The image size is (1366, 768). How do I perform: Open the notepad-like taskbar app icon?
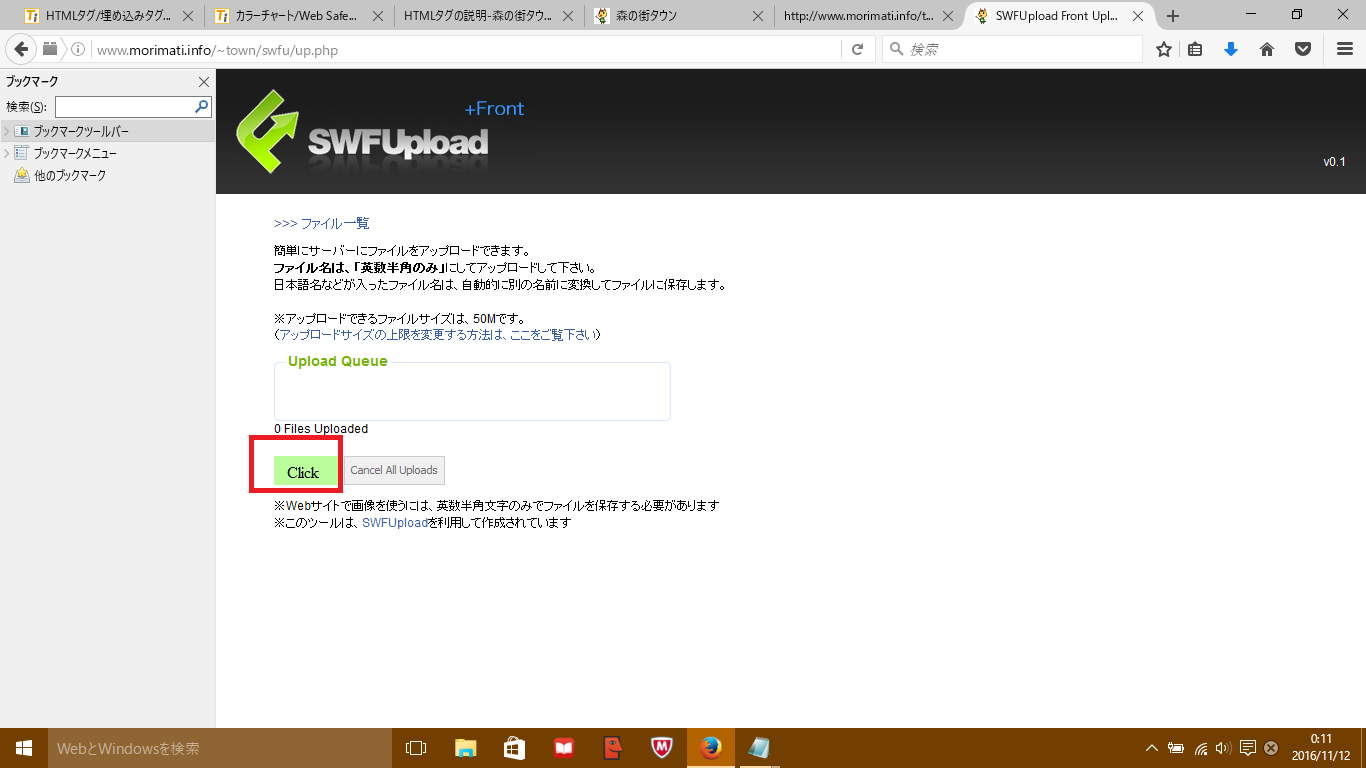pos(759,748)
